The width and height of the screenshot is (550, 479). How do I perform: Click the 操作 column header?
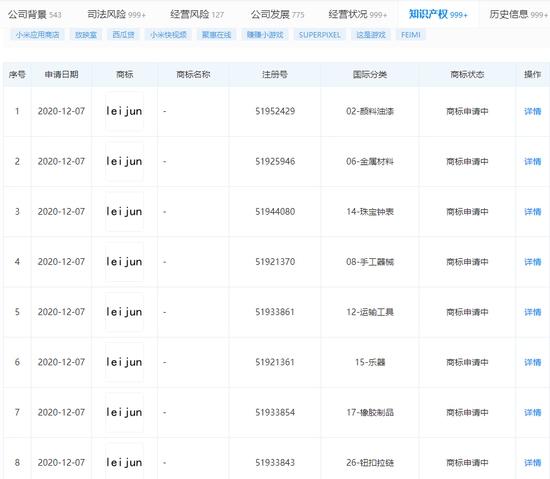pos(532,74)
